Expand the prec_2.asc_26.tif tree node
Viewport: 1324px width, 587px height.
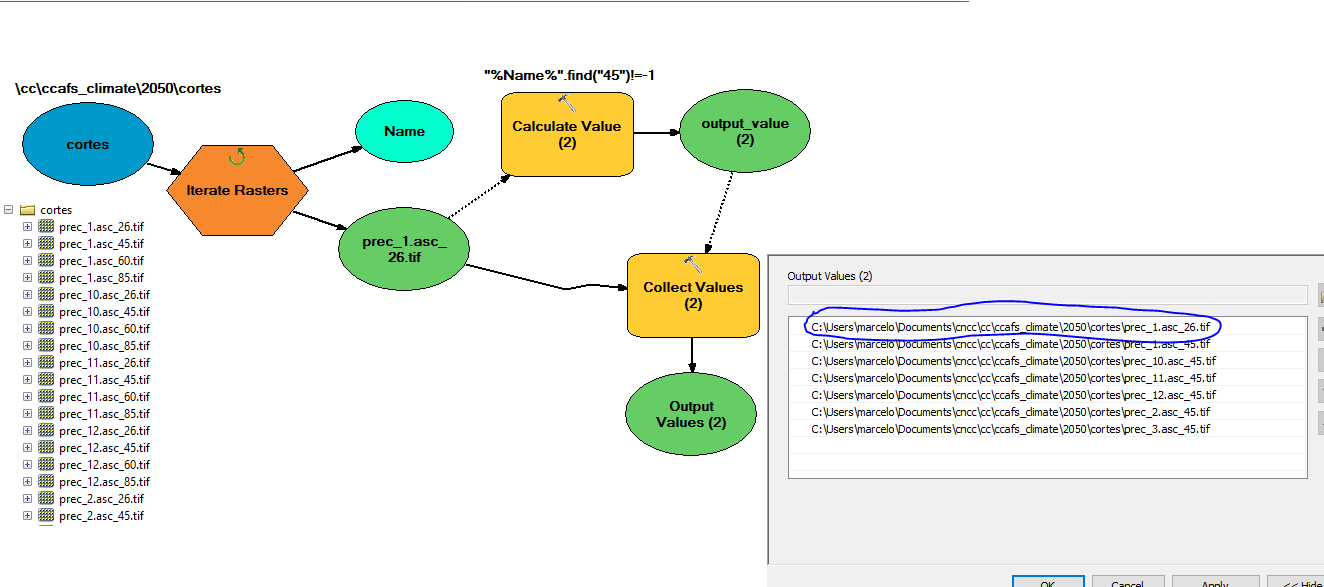pyautogui.click(x=27, y=499)
